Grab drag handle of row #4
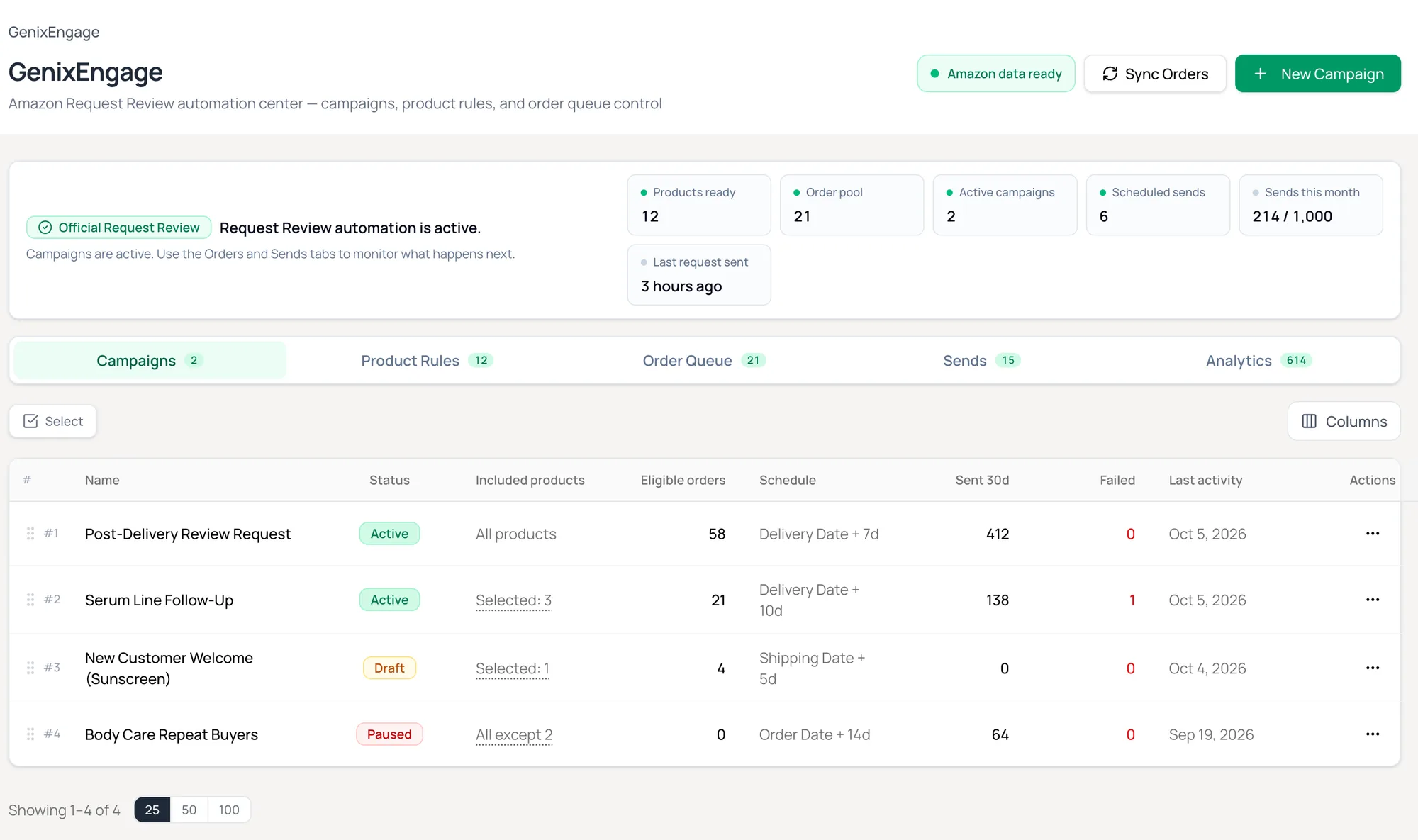 [30, 734]
